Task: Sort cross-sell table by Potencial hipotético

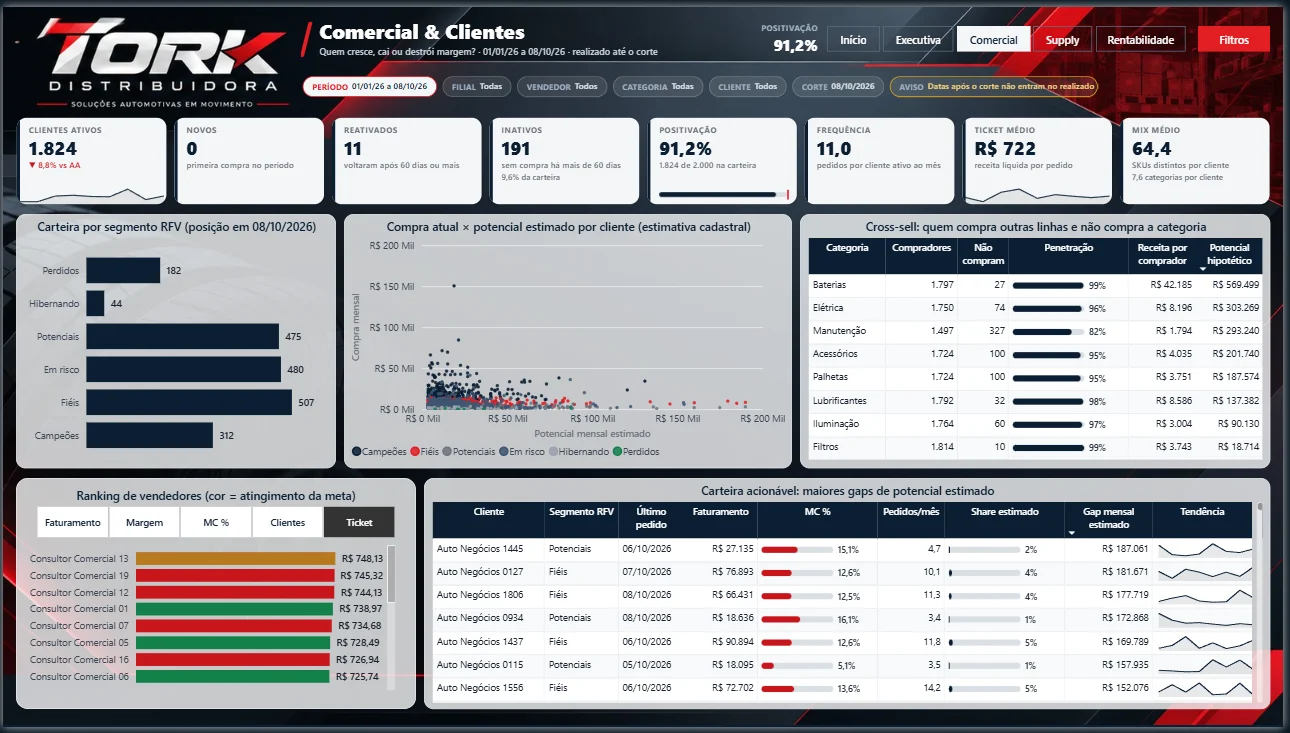Action: 1229,254
